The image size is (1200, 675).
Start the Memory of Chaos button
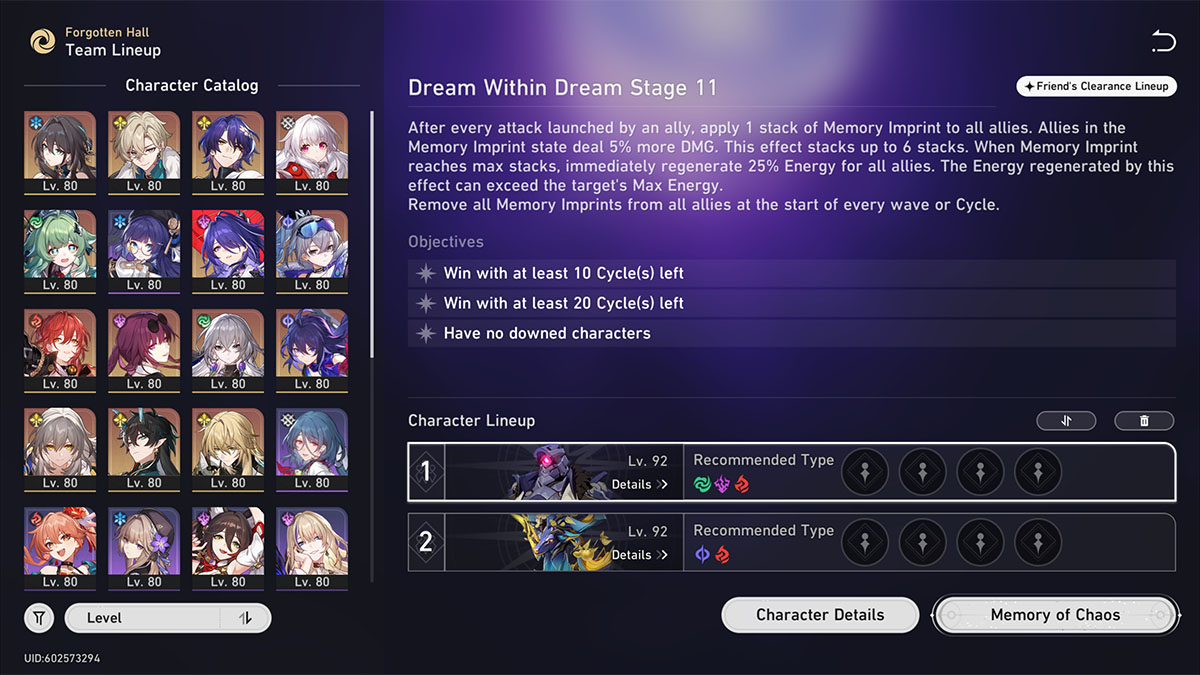[x=1056, y=615]
